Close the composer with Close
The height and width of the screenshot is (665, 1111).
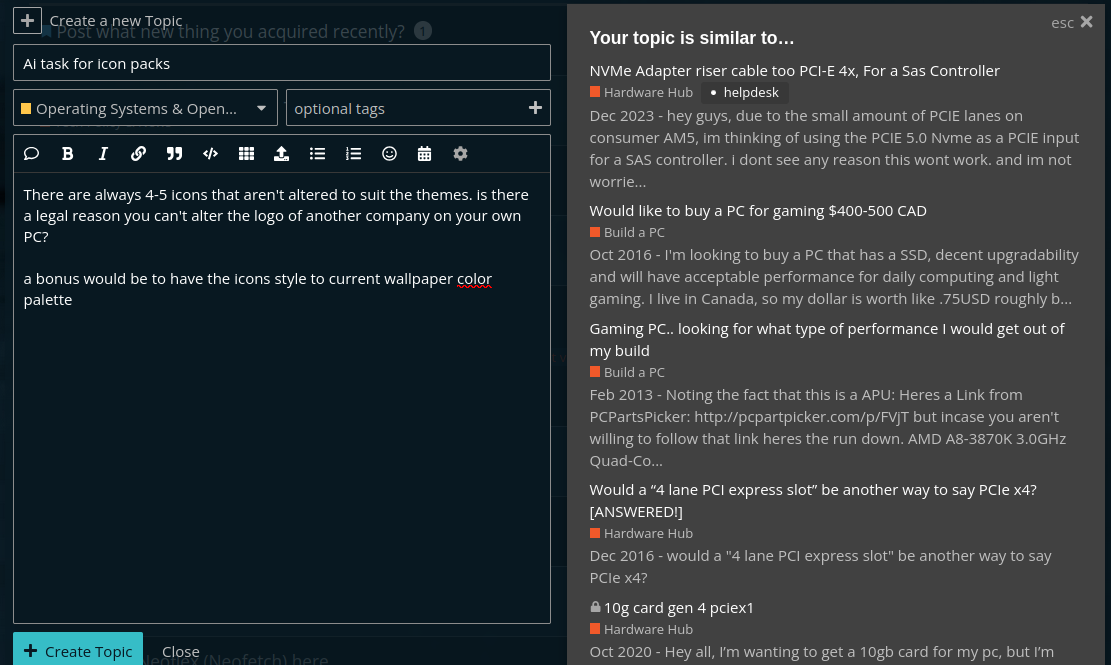pos(180,651)
